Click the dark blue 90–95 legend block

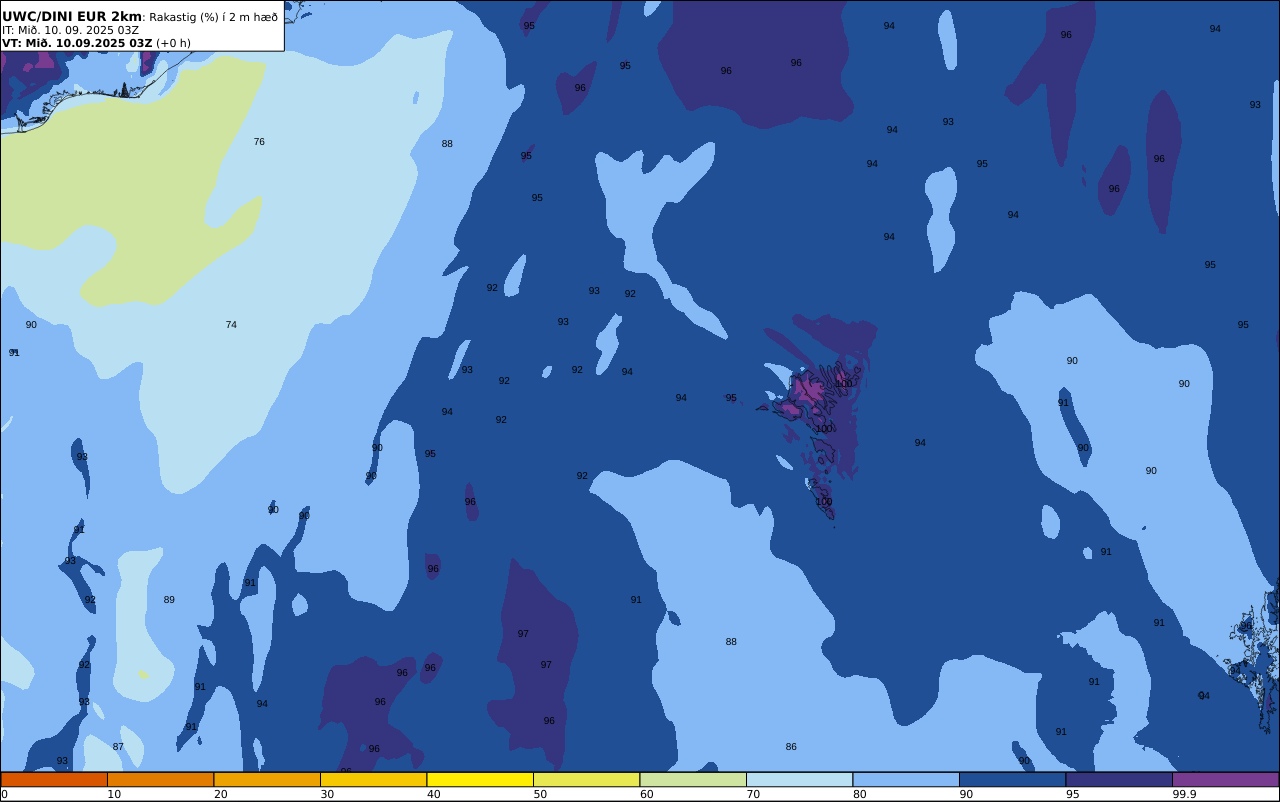pos(1012,779)
